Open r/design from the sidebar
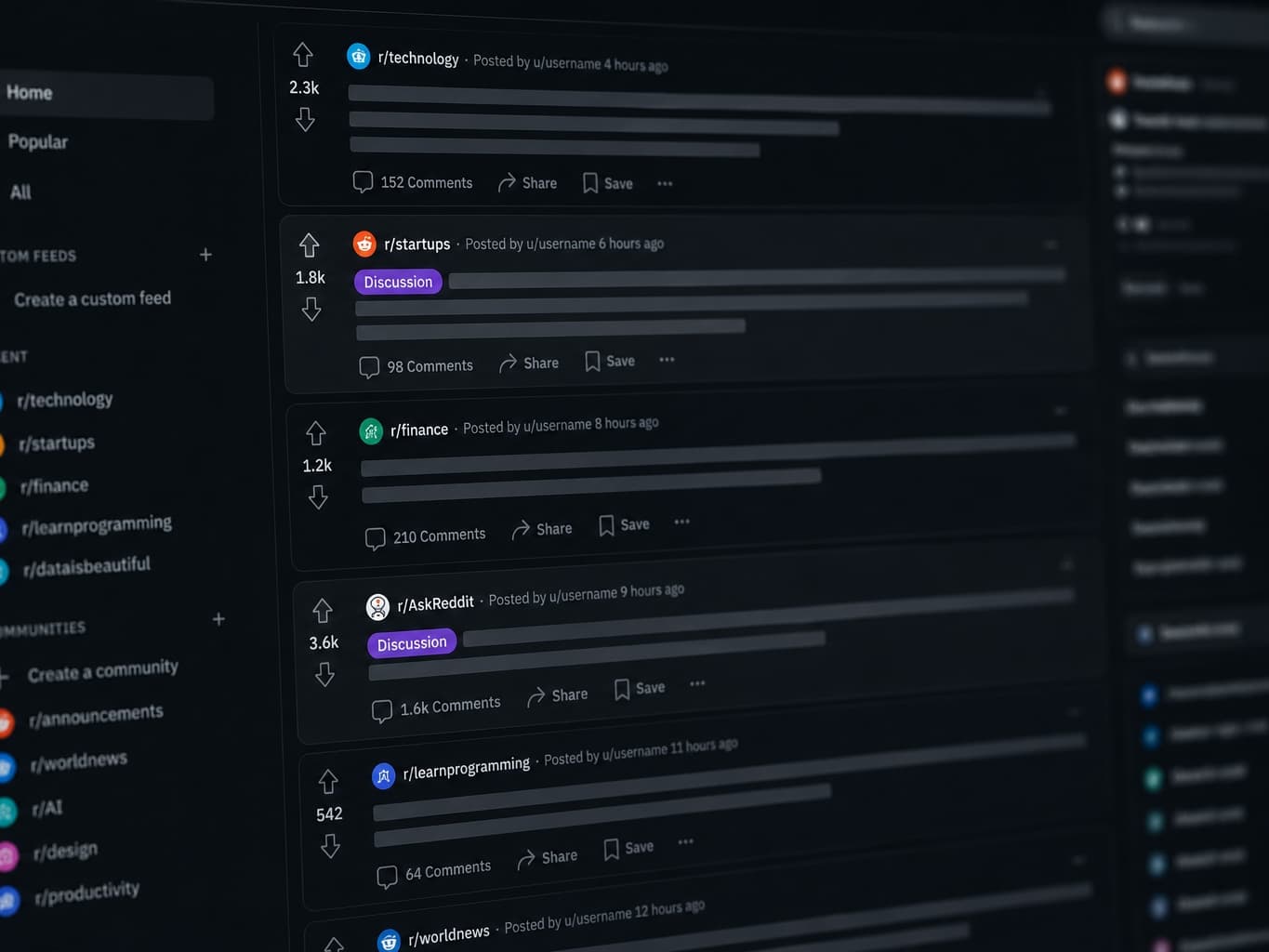 (x=65, y=851)
